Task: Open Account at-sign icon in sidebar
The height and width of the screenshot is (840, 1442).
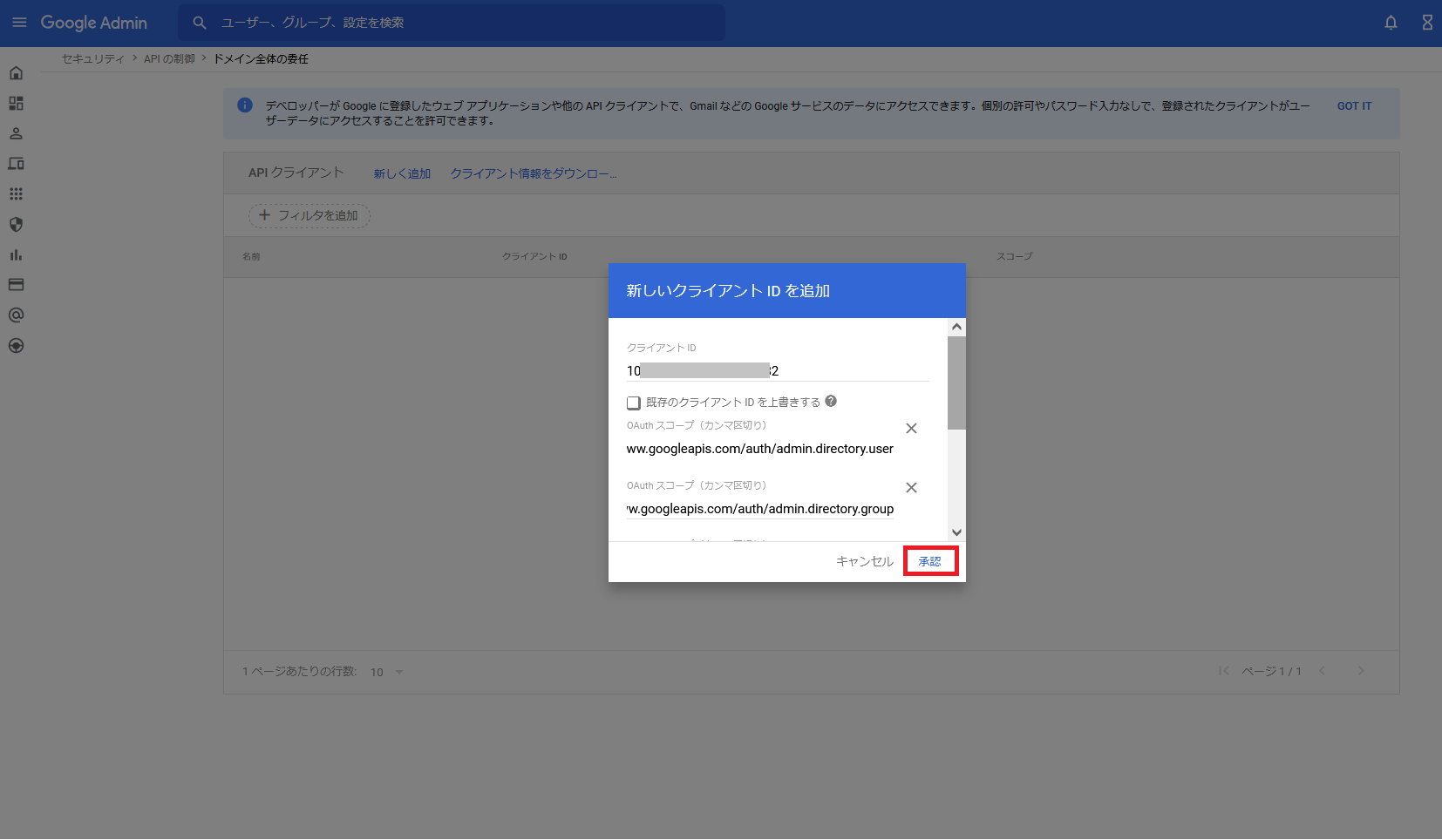Action: pos(16,315)
